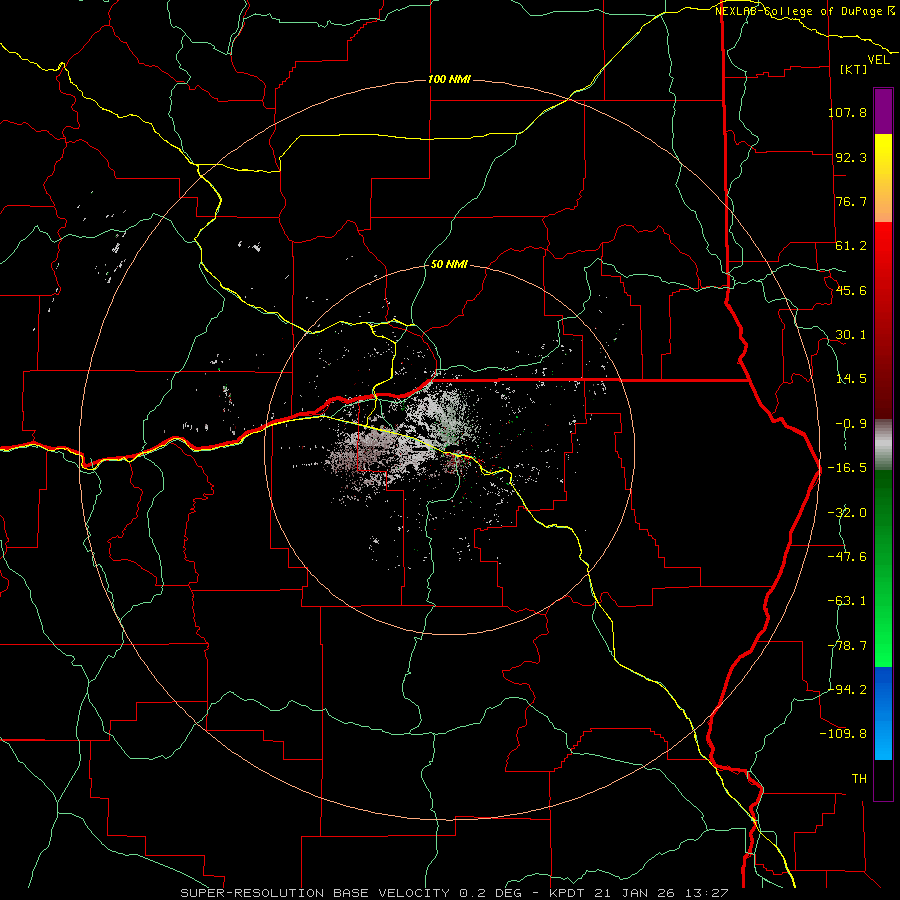Viewport: 900px width, 900px height.
Task: Click the 76.7 velocity scale value
Action: coord(851,201)
